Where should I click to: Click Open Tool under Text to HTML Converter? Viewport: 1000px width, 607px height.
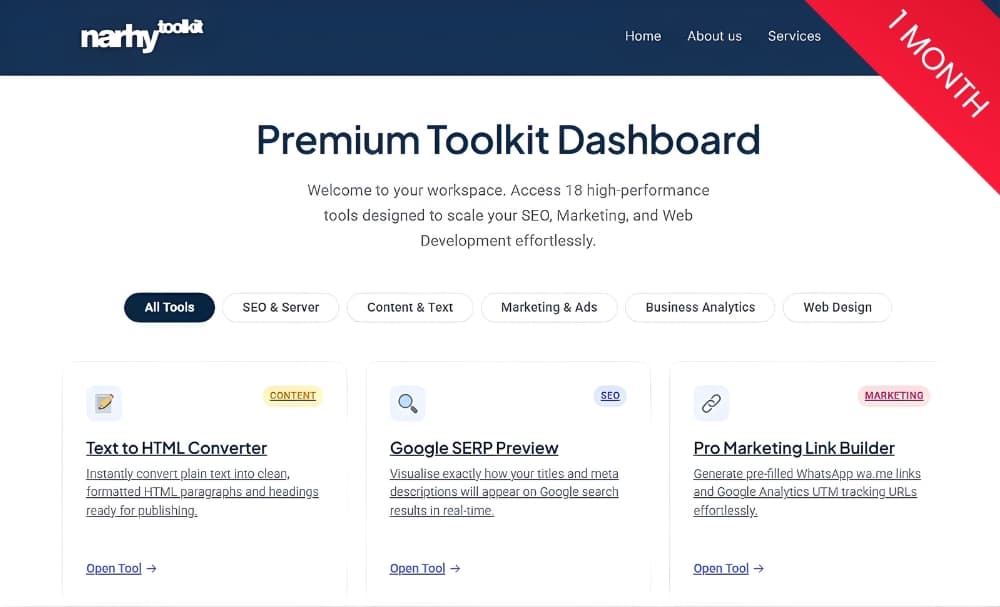pos(121,568)
